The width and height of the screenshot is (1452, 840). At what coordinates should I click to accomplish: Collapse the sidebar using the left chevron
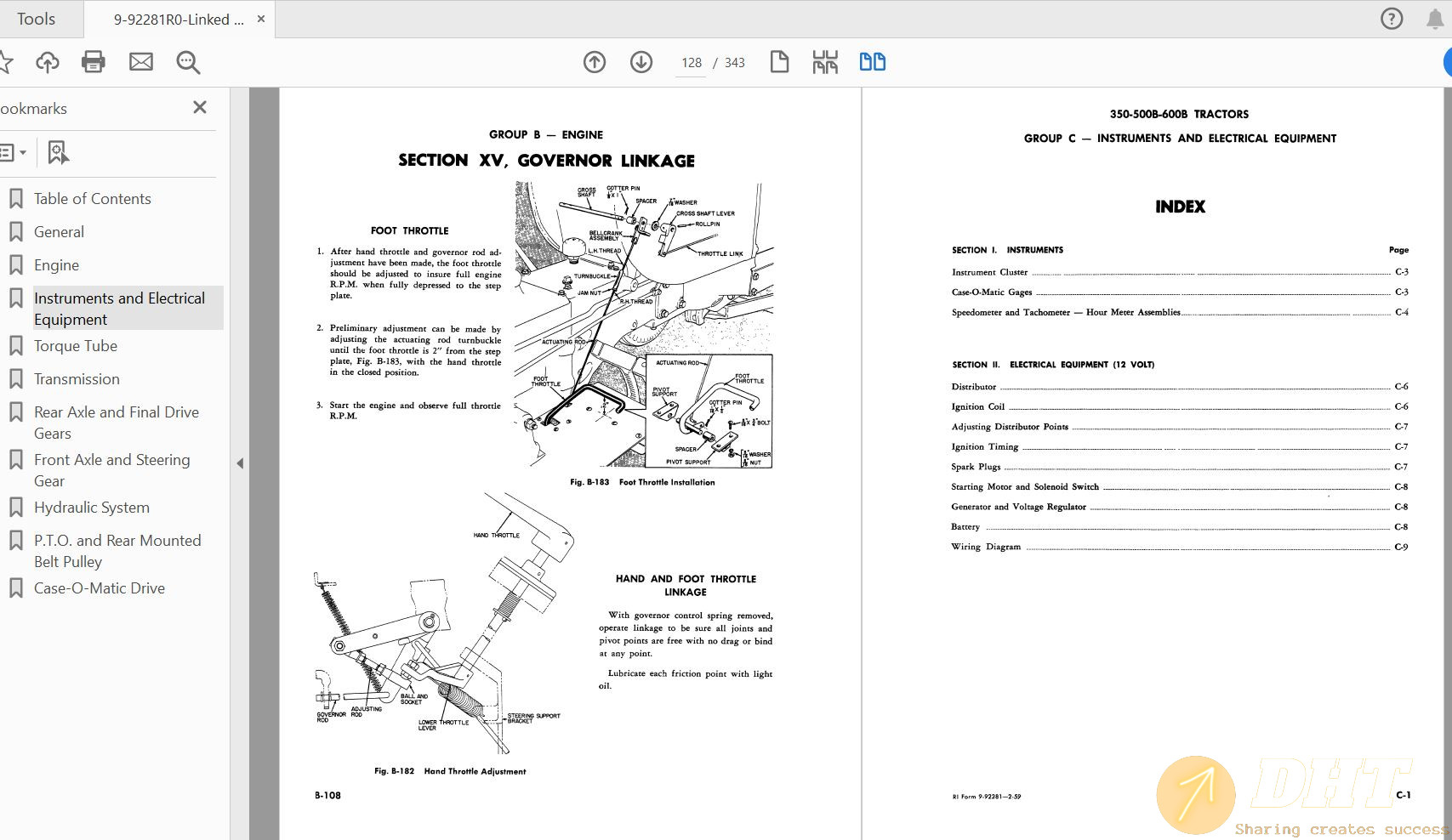coord(241,463)
